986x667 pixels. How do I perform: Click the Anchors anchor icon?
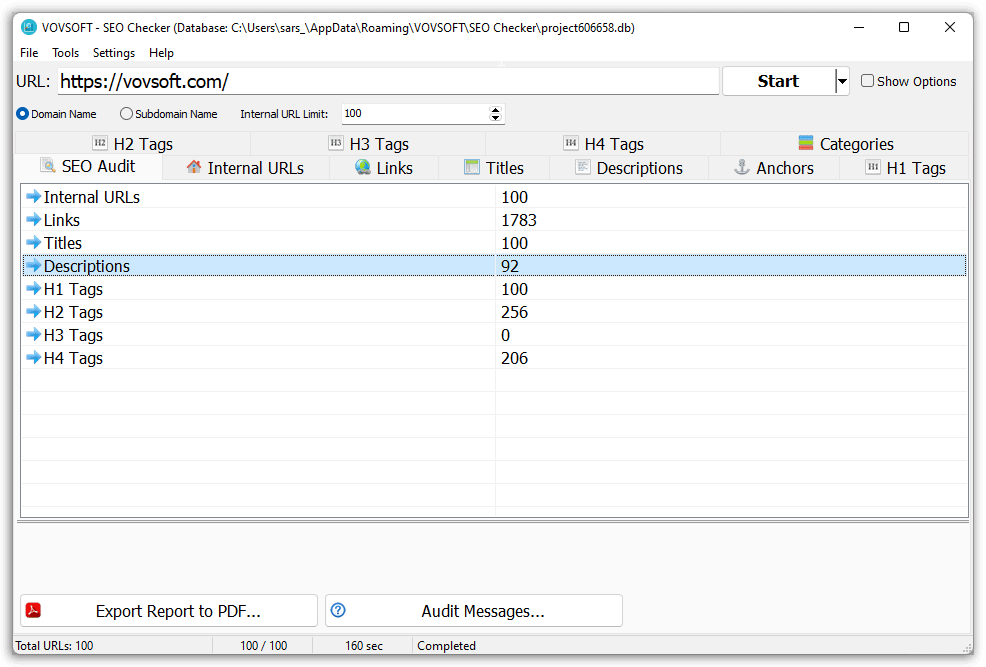[742, 167]
